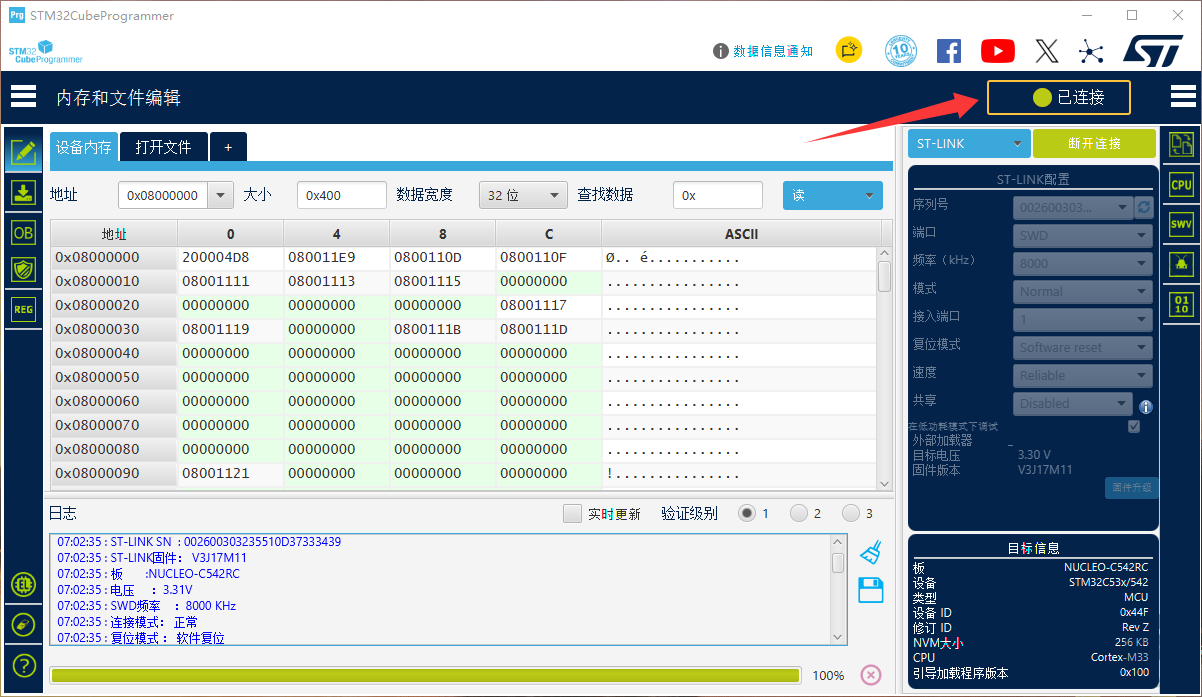Open the 模式 Normal dropdown

point(1082,292)
